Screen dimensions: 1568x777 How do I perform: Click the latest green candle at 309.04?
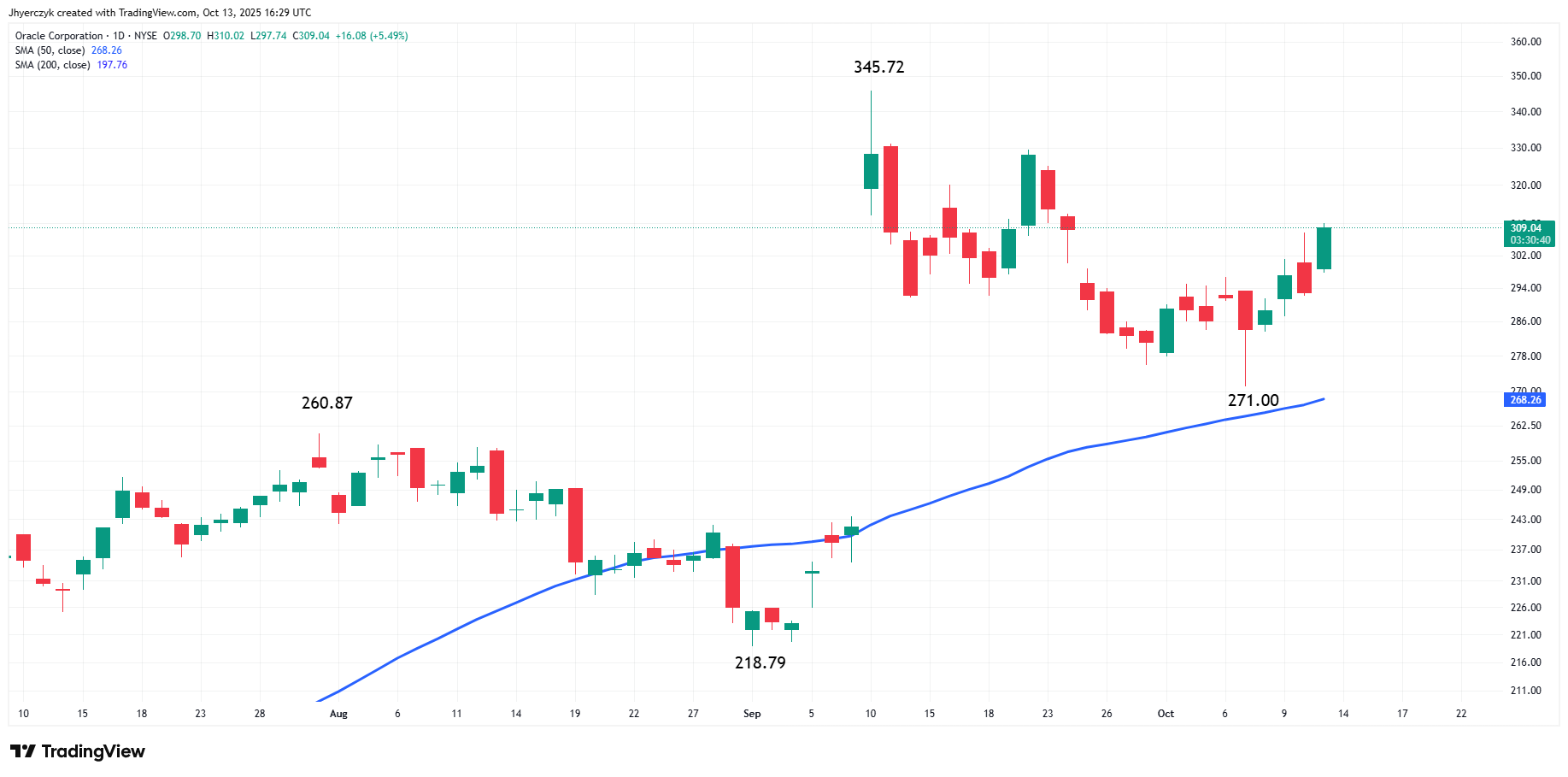pyautogui.click(x=1324, y=248)
